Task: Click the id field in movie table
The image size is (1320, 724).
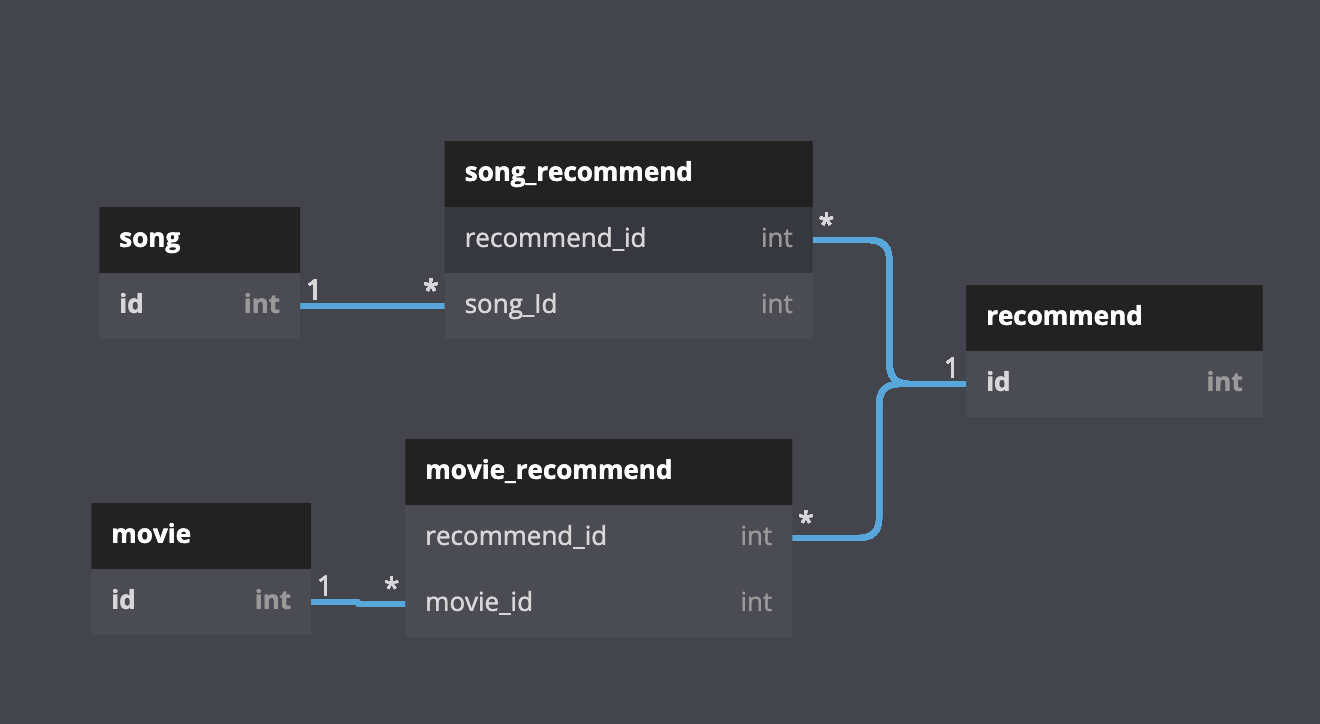Action: (201, 600)
